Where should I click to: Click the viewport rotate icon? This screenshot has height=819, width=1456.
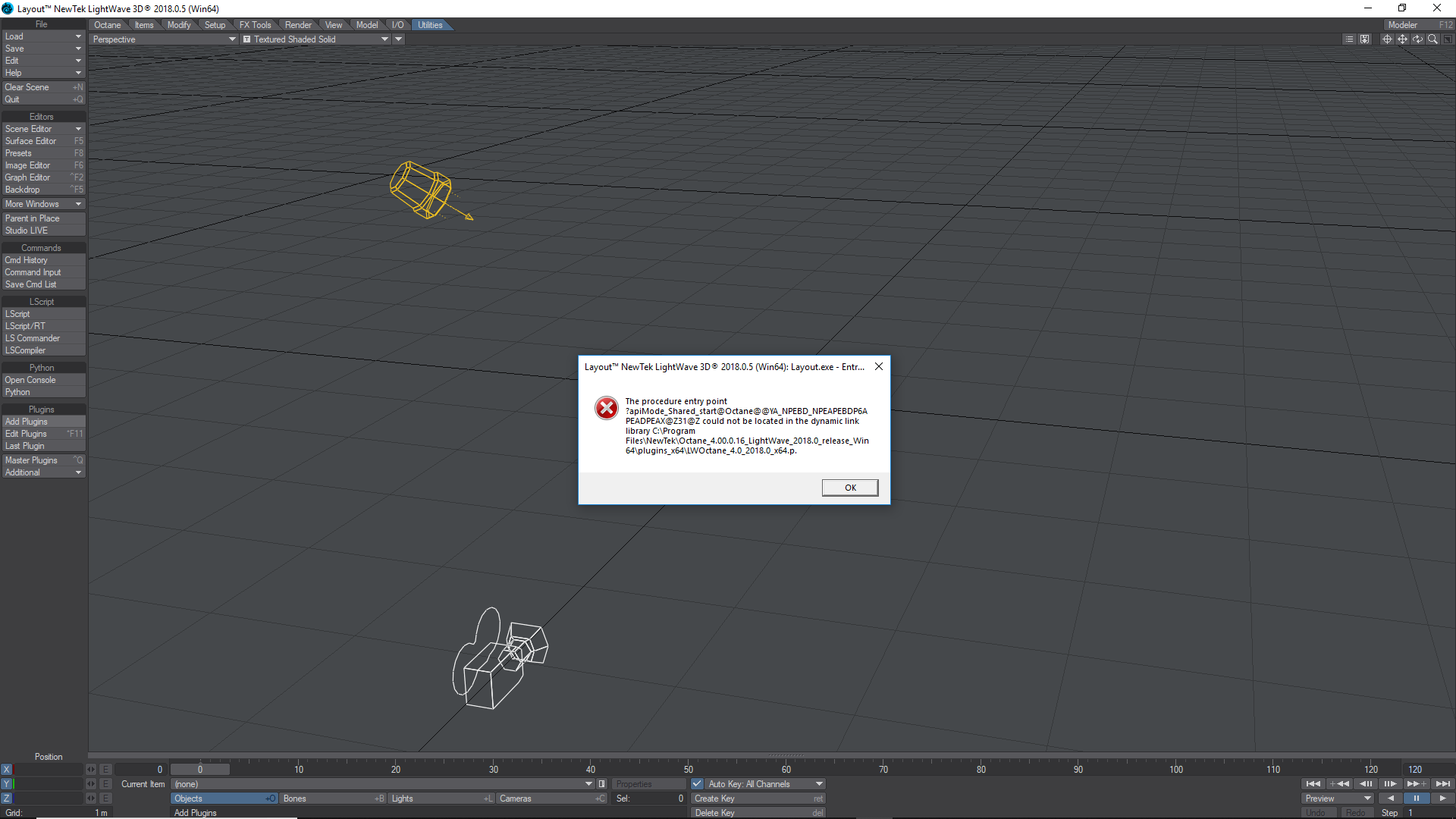(1417, 39)
